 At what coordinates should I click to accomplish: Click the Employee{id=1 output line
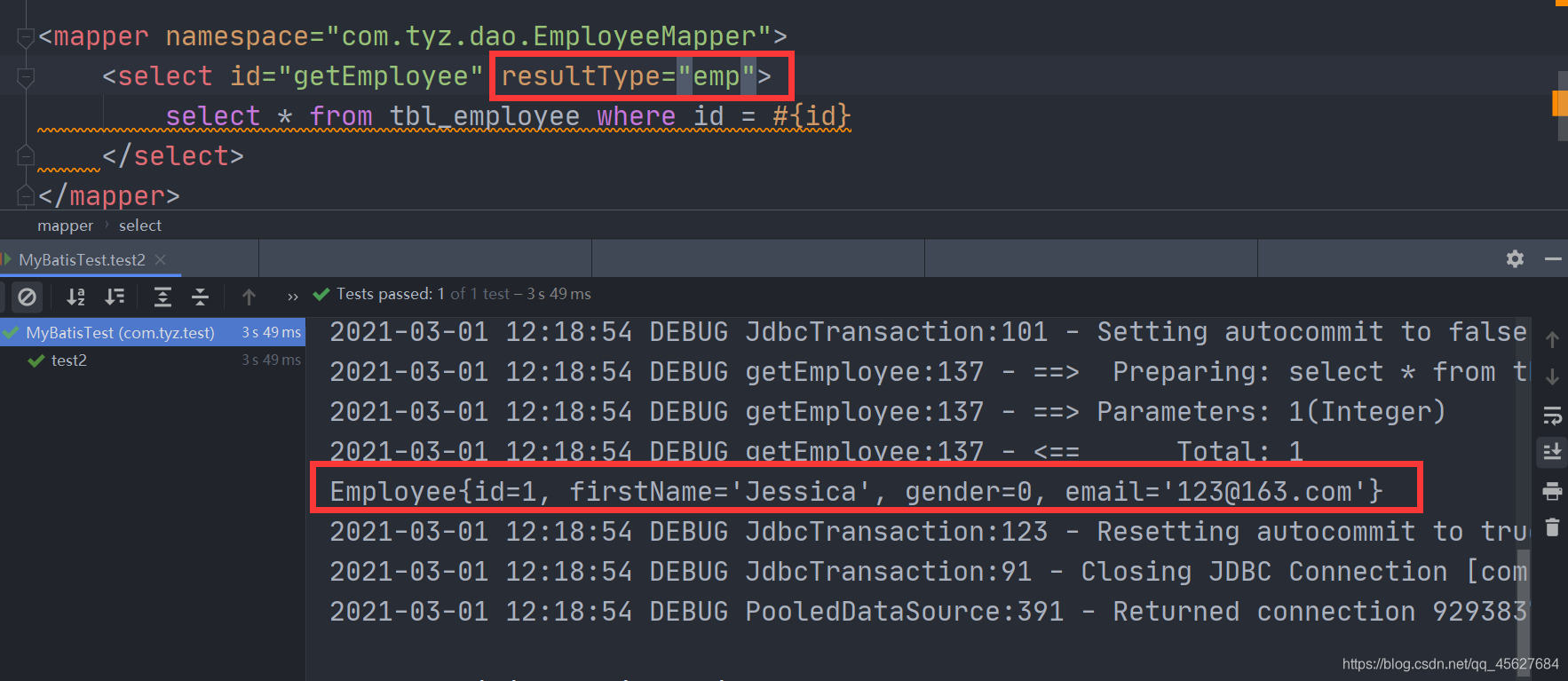(x=856, y=491)
